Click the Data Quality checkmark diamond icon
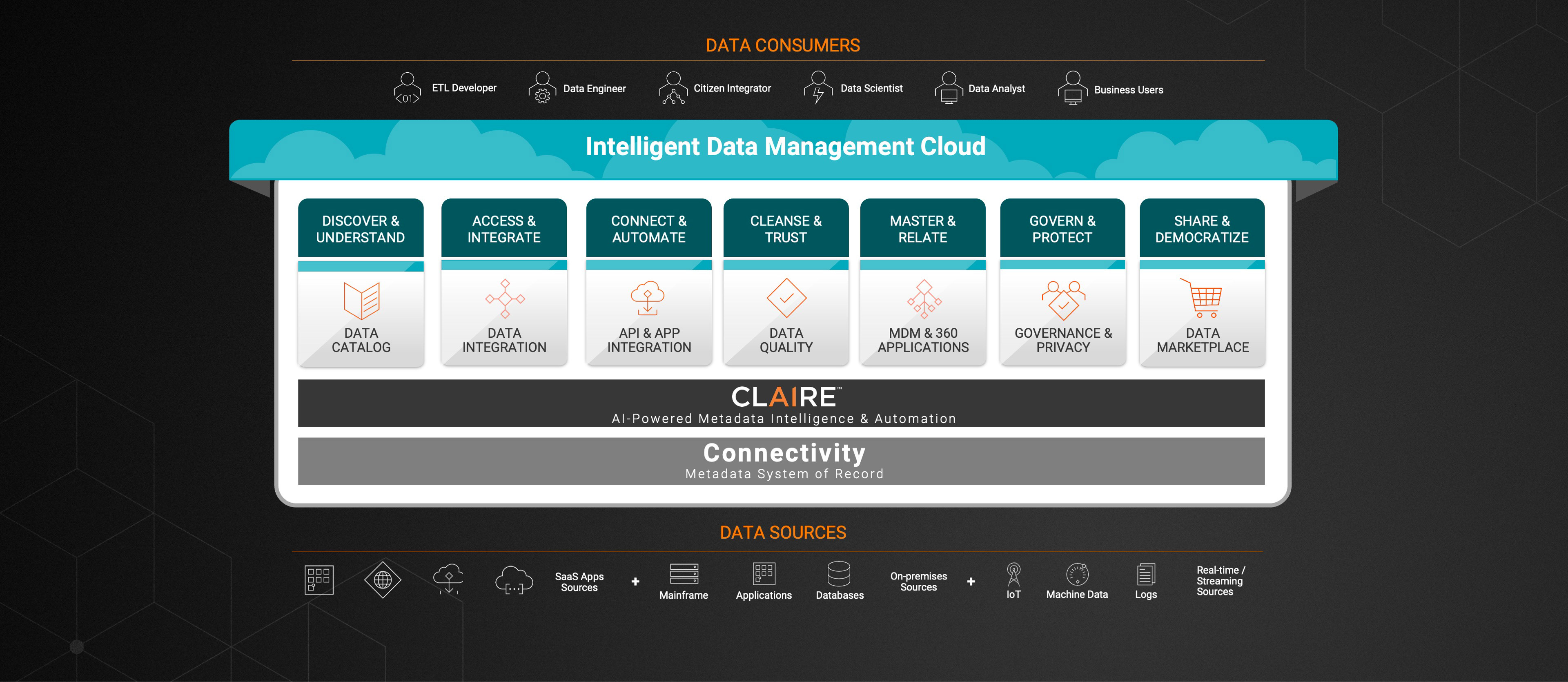Image resolution: width=1568 pixels, height=682 pixels. tap(786, 299)
